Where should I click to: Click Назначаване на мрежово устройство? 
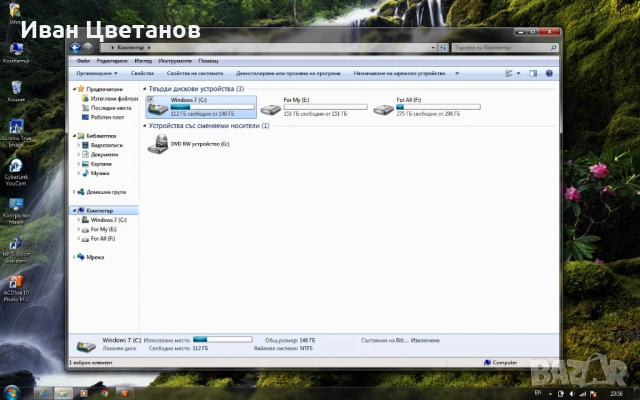pos(399,73)
